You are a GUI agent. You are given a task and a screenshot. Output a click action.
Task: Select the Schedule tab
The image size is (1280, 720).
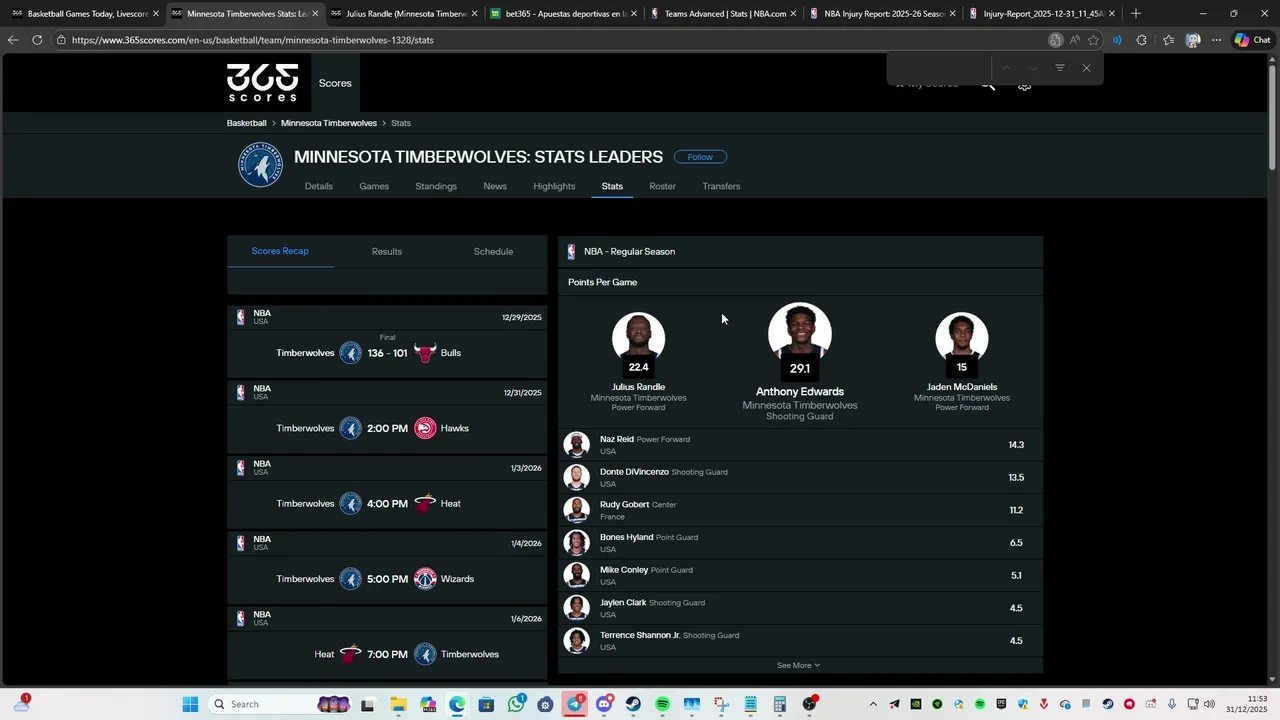(x=493, y=251)
